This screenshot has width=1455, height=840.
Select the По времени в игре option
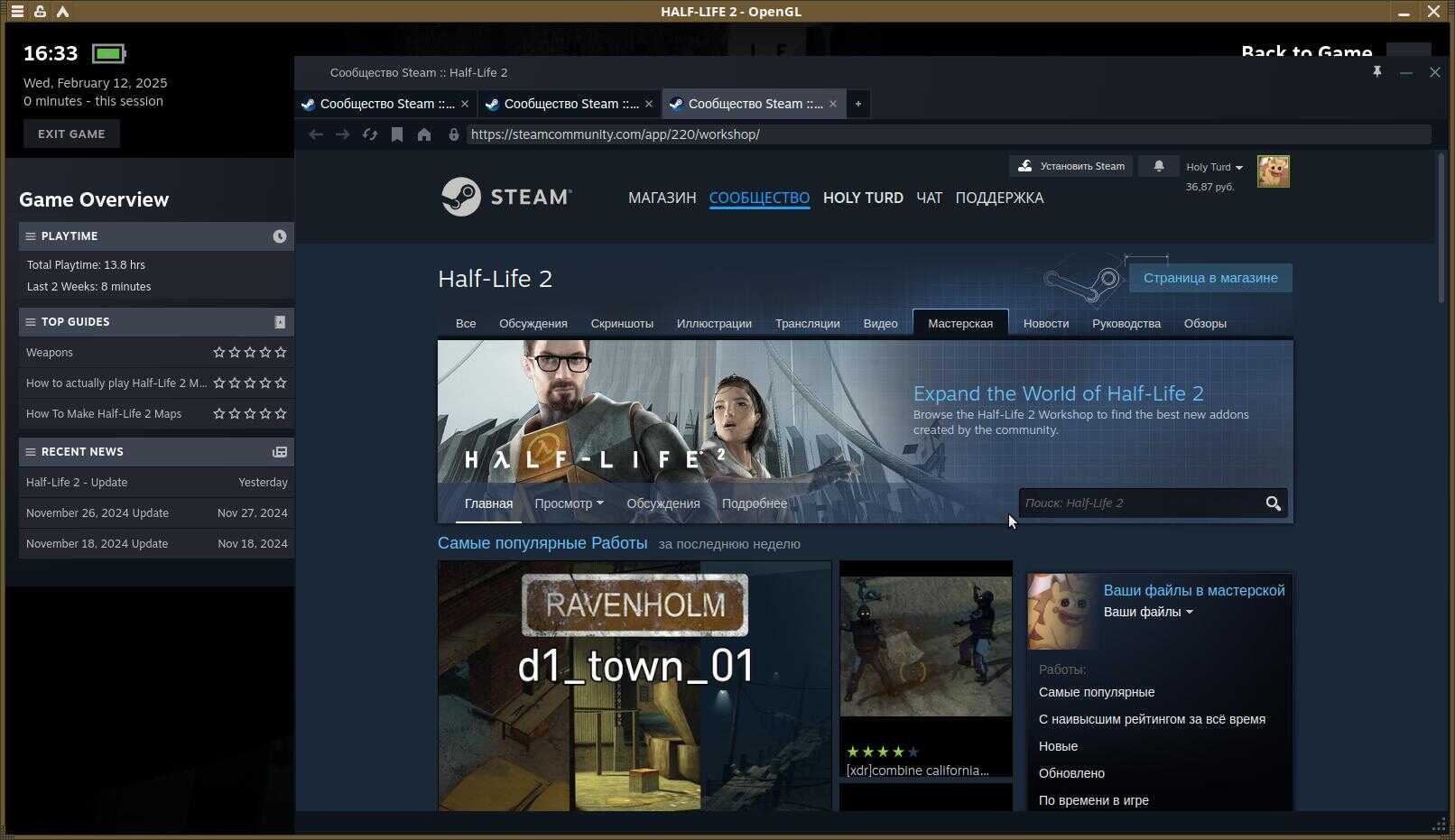[x=1093, y=800]
